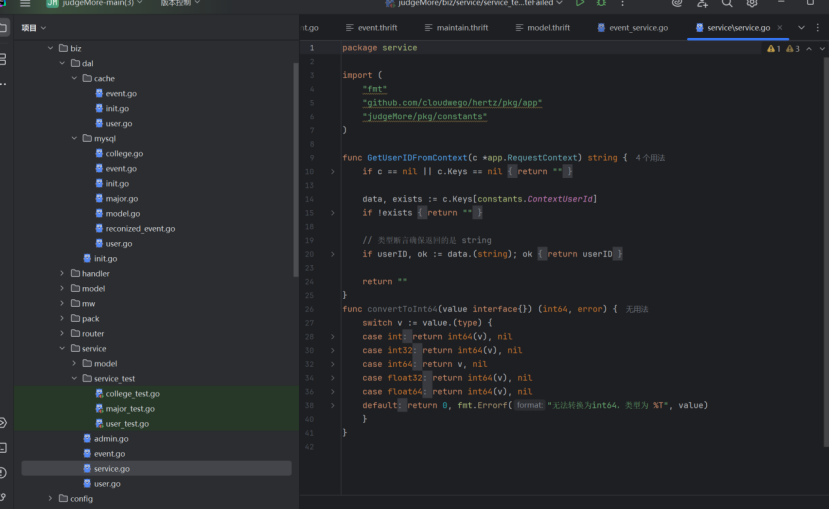Click Go file icon of reconized_event.go
Viewport: 829px width, 510px height.
pyautogui.click(x=99, y=228)
